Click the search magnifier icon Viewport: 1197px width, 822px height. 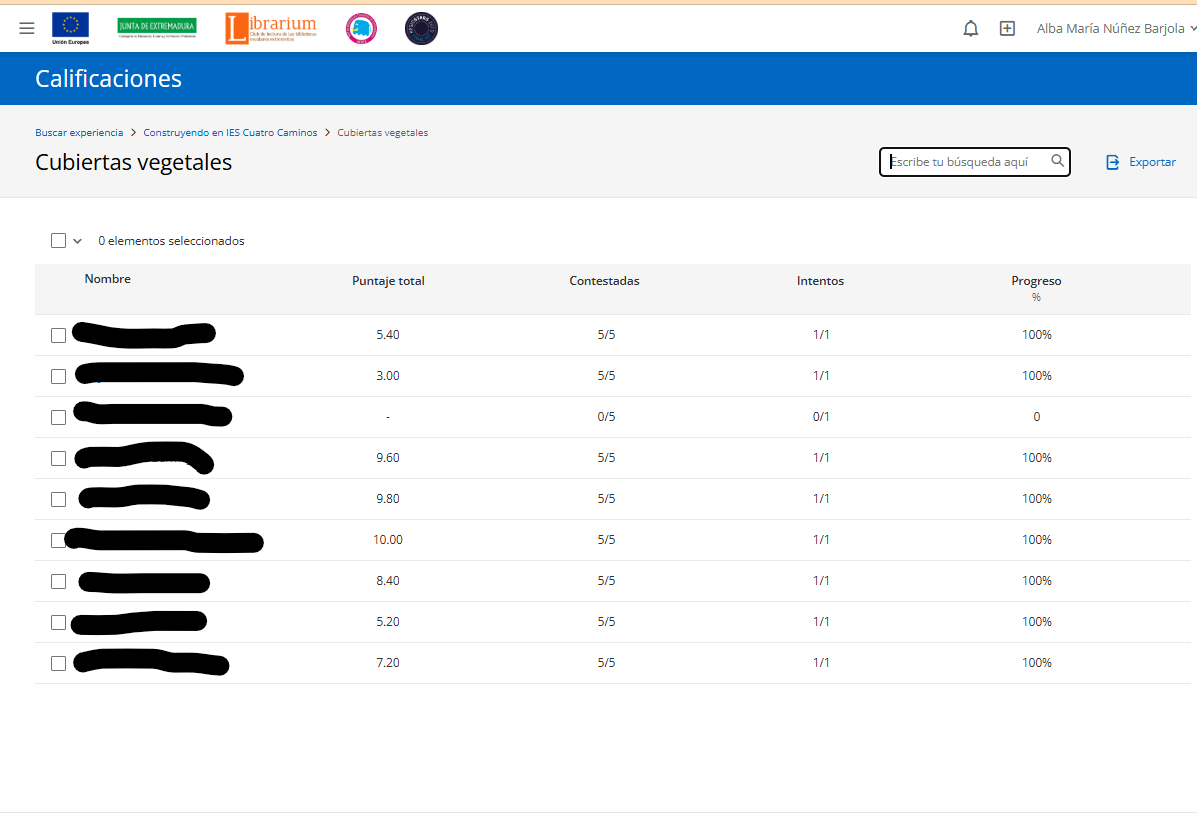coord(1057,161)
